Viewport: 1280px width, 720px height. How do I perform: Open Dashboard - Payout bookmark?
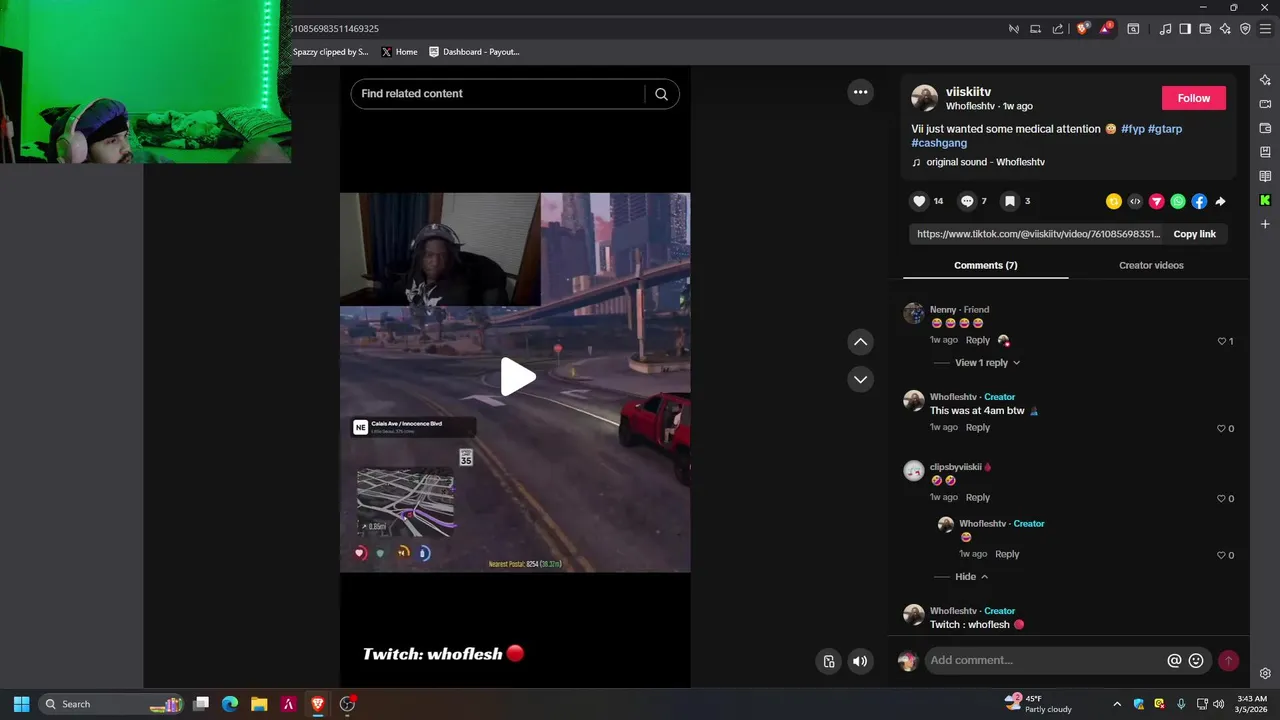[x=474, y=52]
